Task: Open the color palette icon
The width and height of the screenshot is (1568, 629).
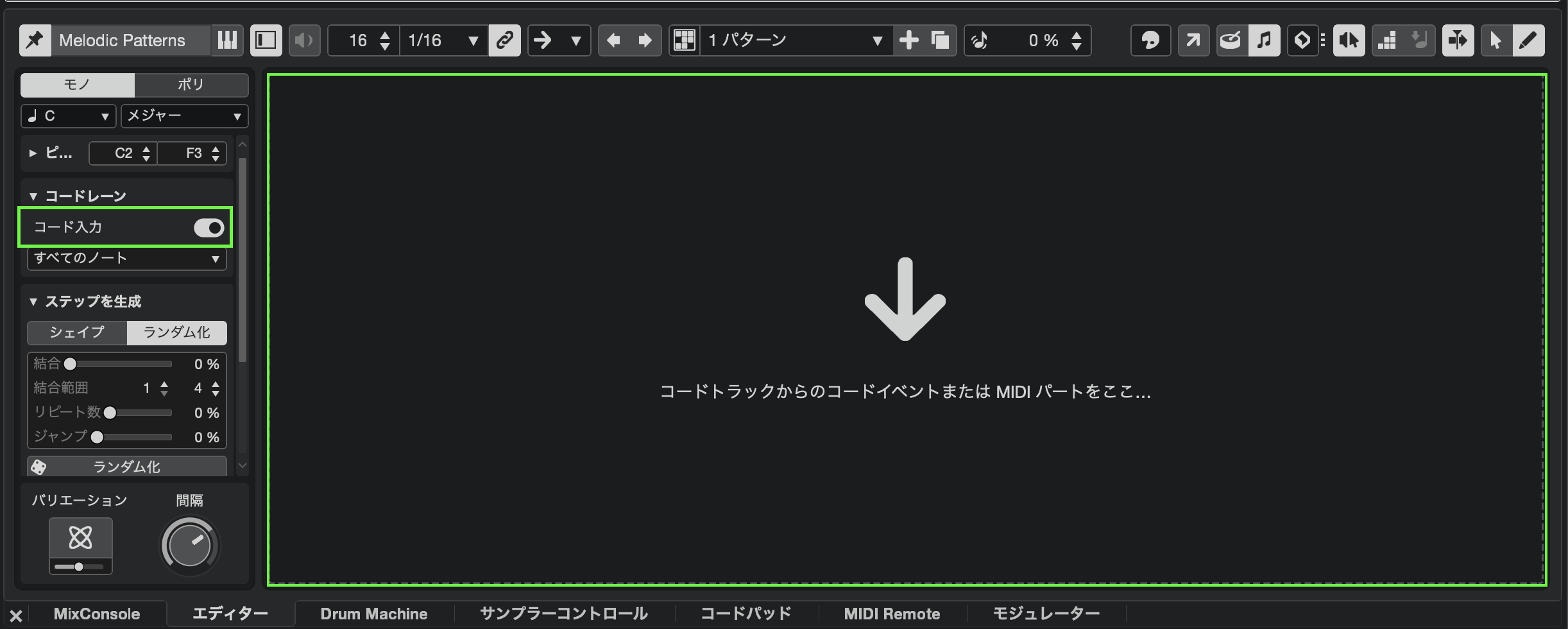Action: (1150, 40)
